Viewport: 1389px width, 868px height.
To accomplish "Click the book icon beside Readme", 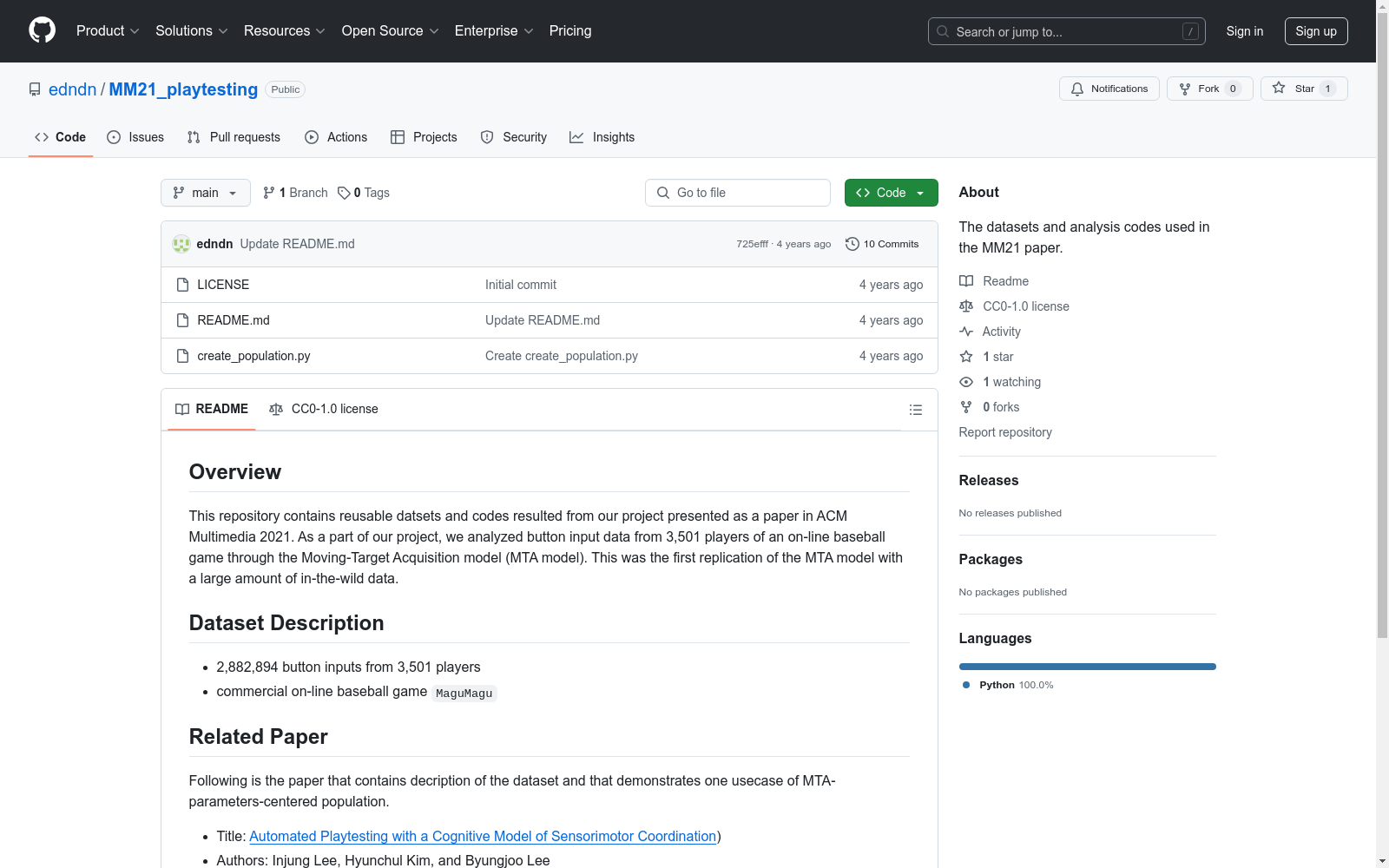I will [966, 281].
